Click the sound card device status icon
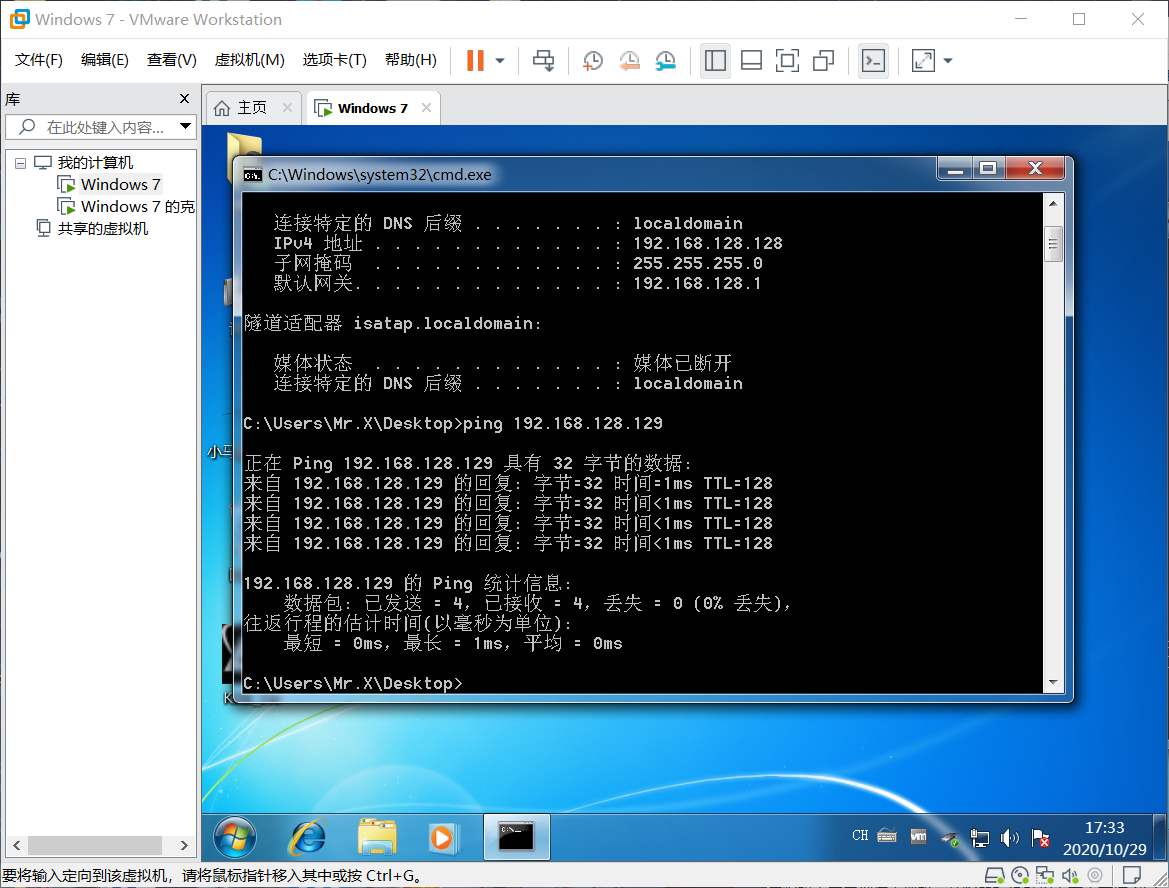The height and width of the screenshot is (888, 1169). pos(1070,875)
